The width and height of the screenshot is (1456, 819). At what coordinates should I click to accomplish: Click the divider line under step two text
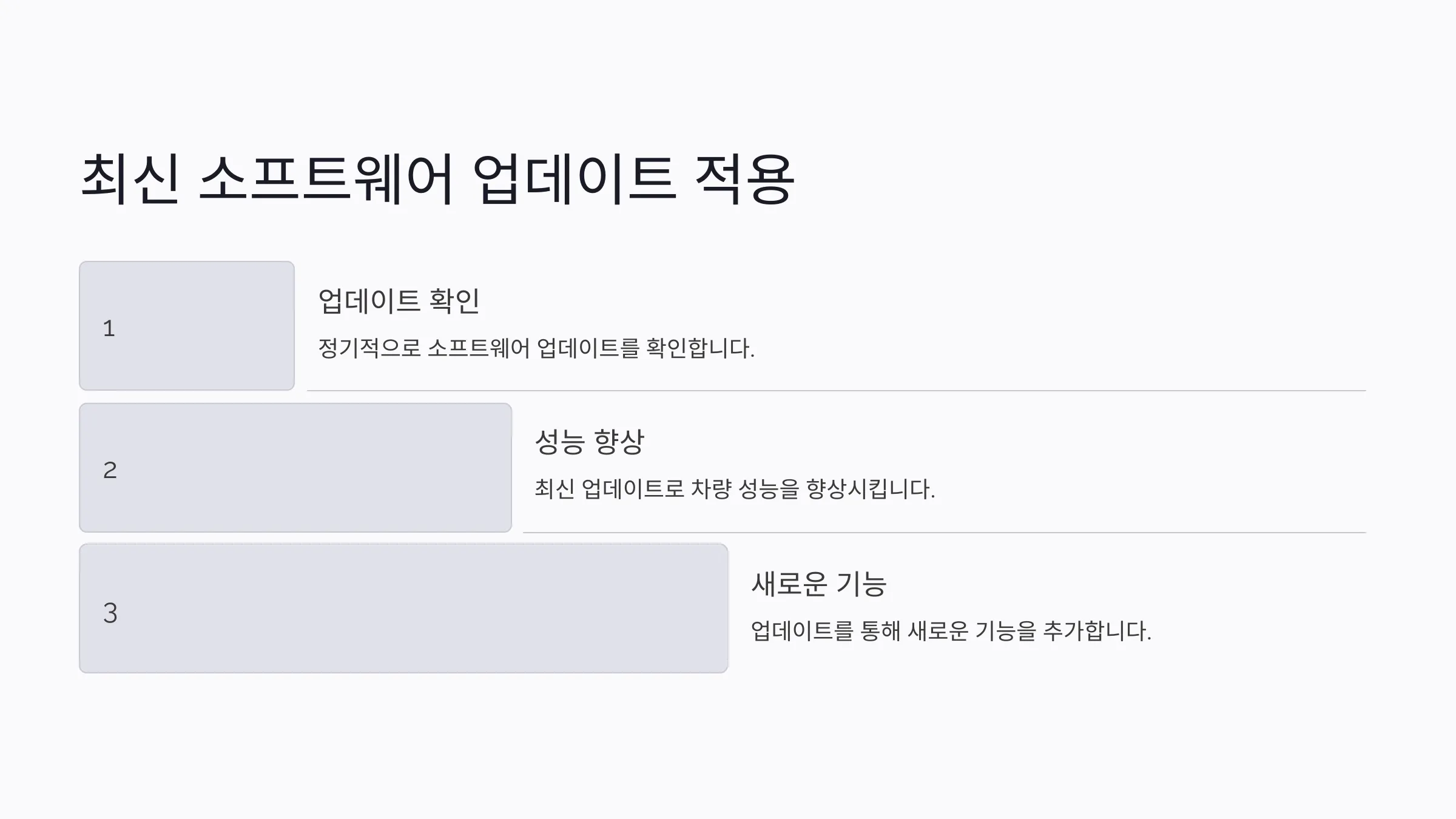point(945,533)
